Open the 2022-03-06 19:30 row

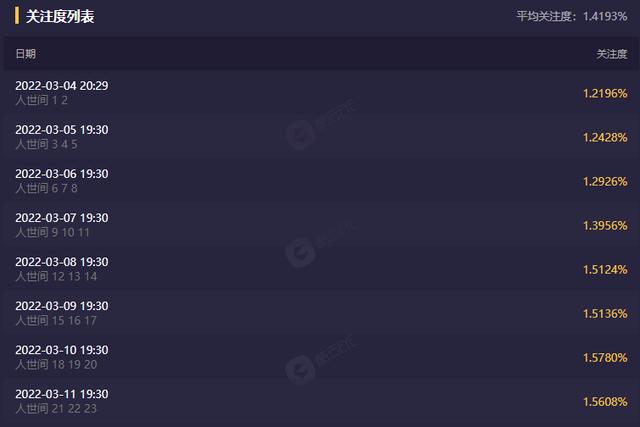coord(320,181)
